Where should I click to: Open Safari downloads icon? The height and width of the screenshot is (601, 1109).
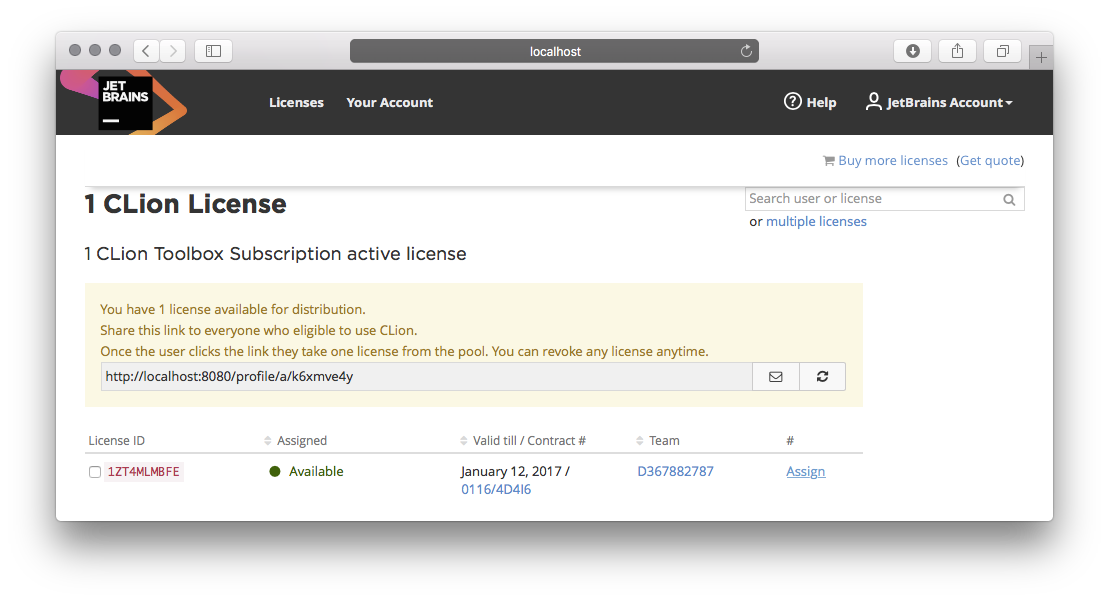[x=912, y=51]
